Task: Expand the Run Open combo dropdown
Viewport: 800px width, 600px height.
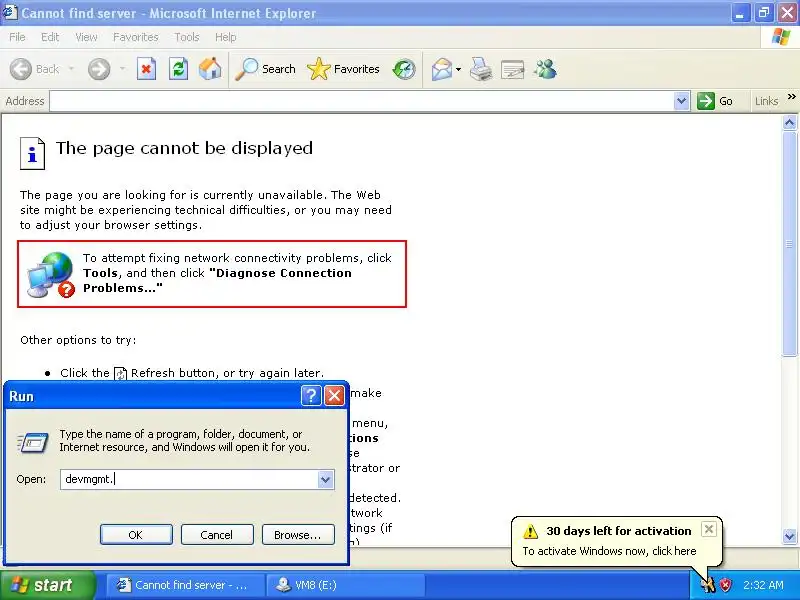Action: 326,480
